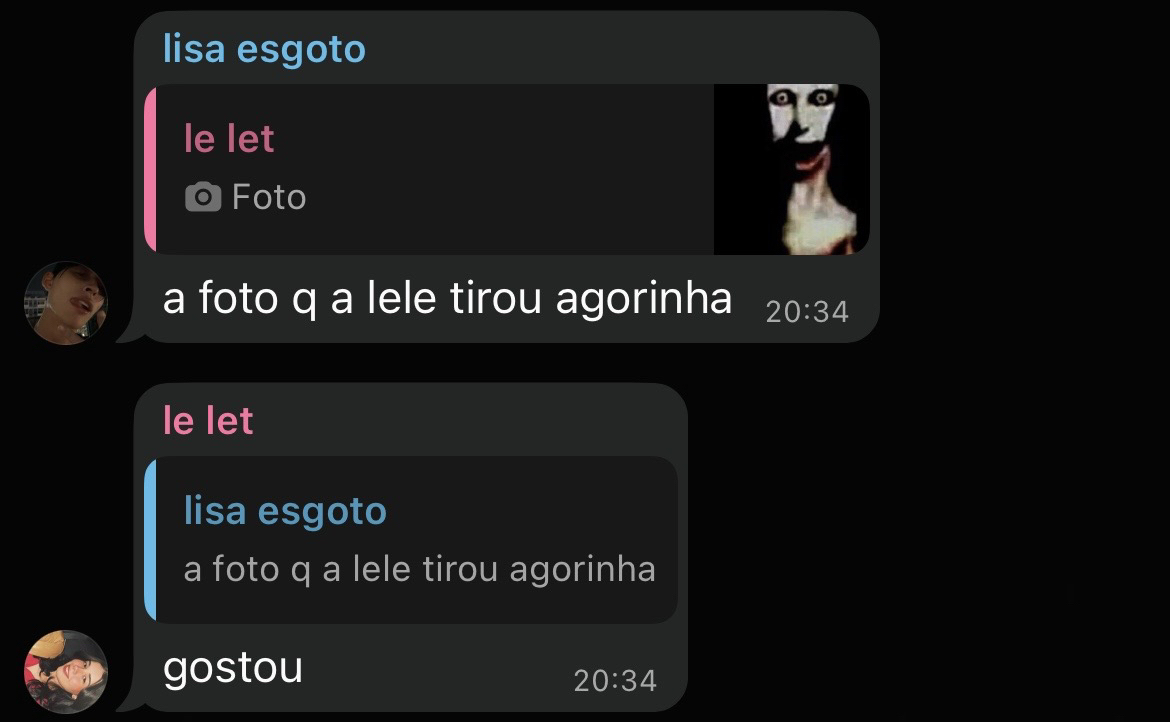Click the 20:34 timestamp on first message
This screenshot has height=722, width=1170.
pyautogui.click(x=807, y=312)
